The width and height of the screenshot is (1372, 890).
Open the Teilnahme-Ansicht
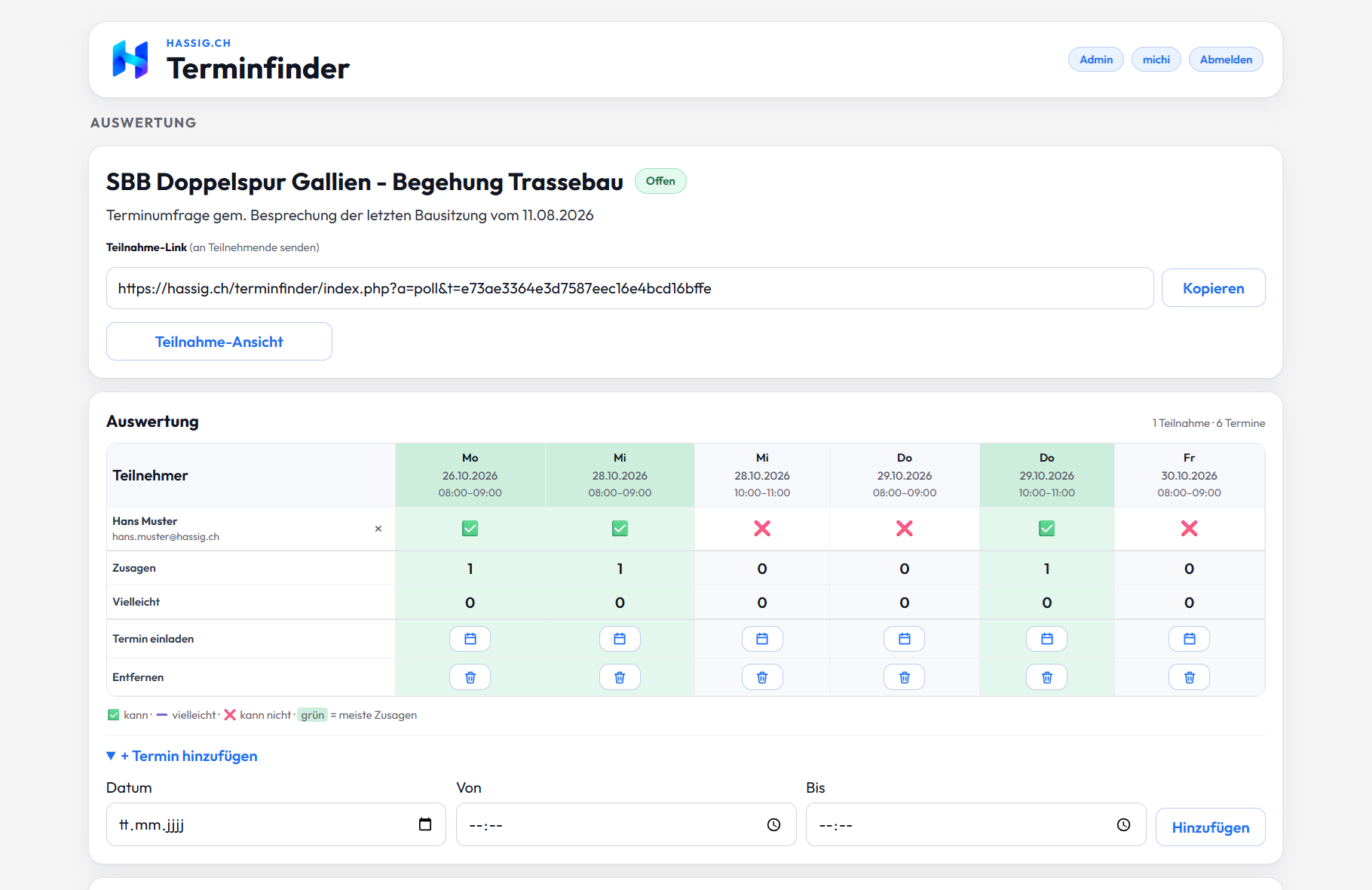coord(219,342)
